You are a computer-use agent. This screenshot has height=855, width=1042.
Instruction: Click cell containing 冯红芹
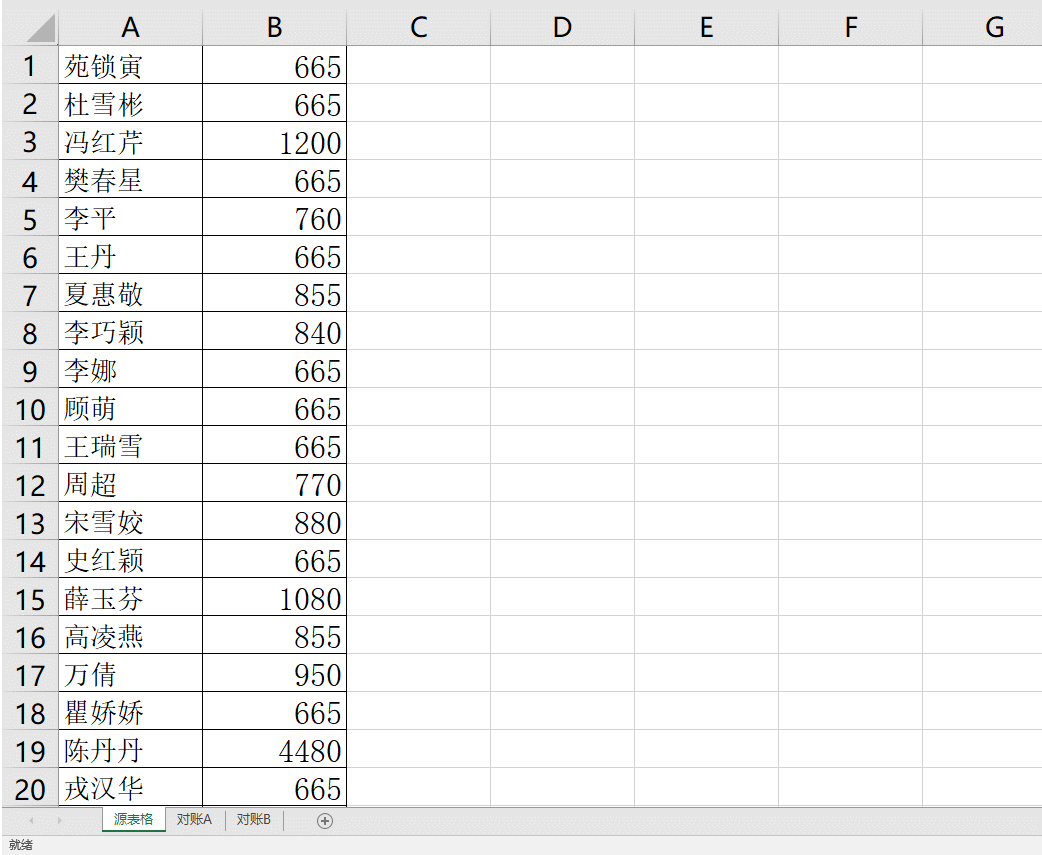(x=130, y=141)
